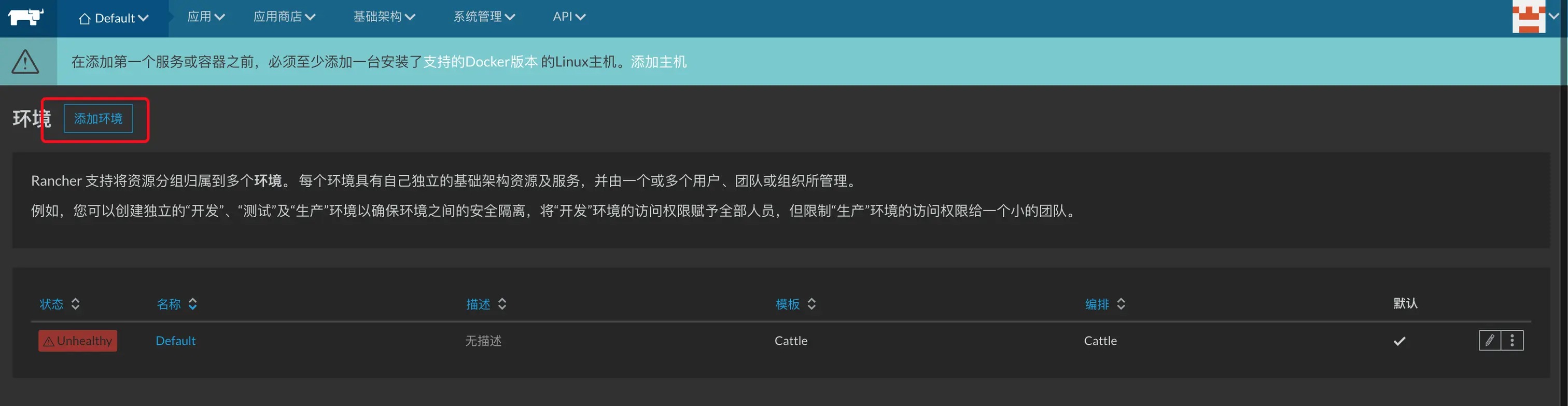
Task: Click the vertical scrollbar on the right
Action: click(1564, 203)
